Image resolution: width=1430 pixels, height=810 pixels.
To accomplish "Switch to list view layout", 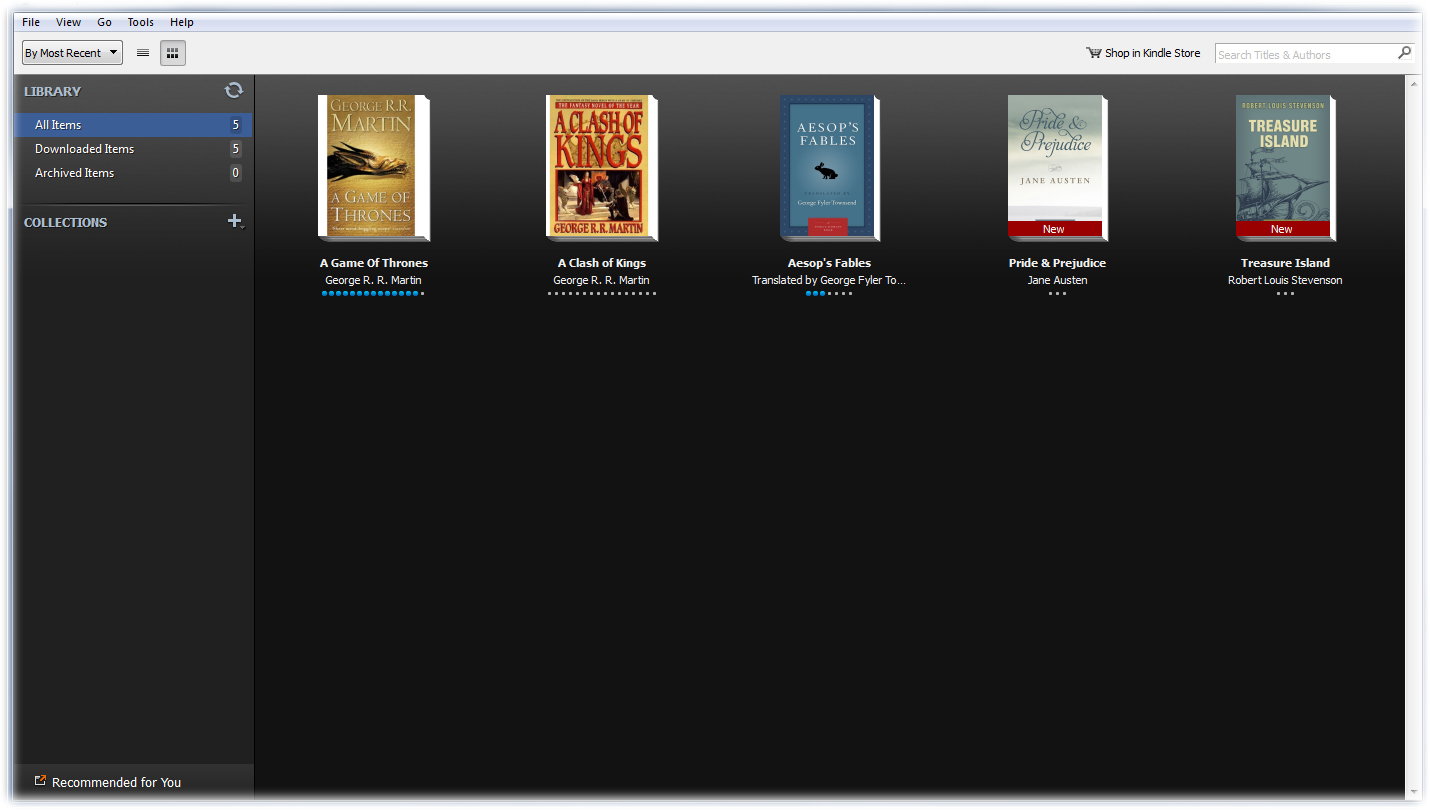I will (x=143, y=53).
